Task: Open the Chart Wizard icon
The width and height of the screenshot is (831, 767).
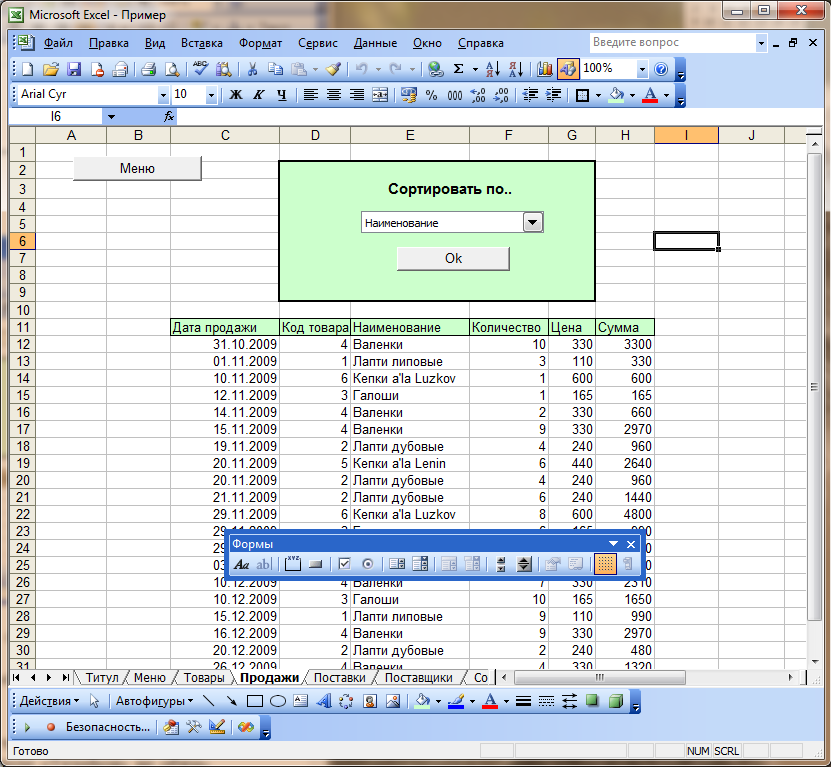Action: 544,69
